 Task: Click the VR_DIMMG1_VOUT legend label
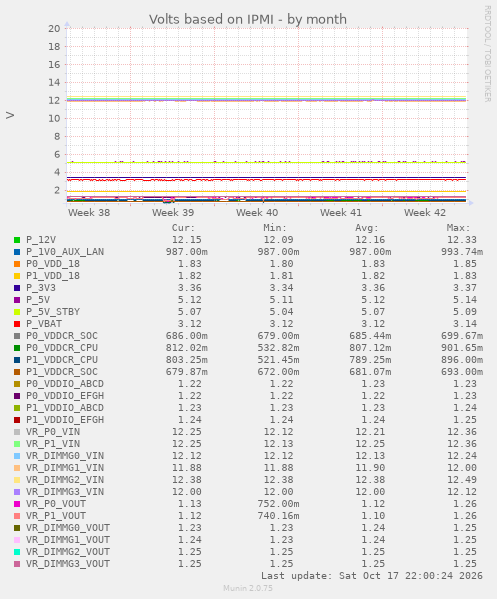pos(68,540)
